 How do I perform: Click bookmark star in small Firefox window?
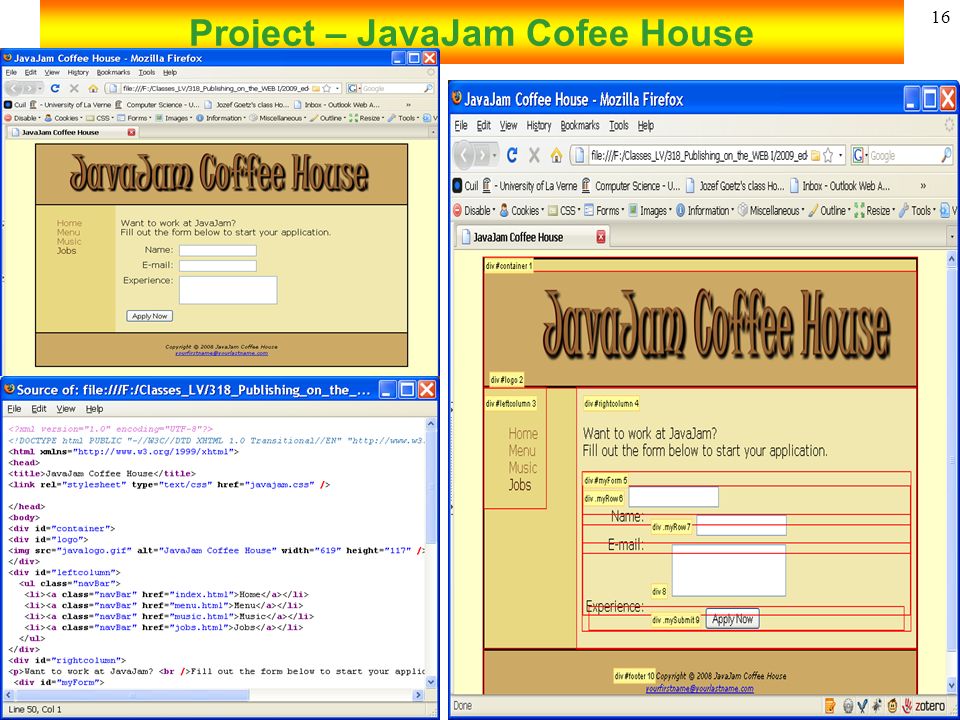pyautogui.click(x=327, y=88)
